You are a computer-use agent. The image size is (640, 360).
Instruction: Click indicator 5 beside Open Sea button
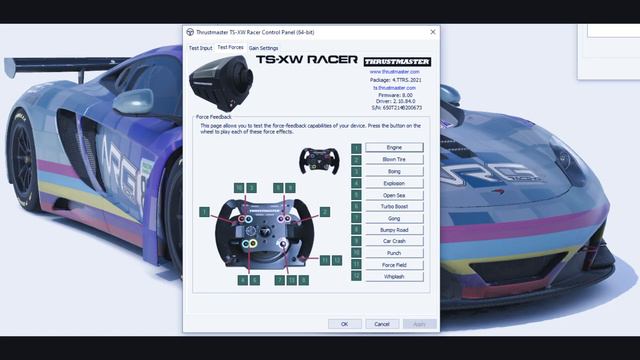(356, 195)
